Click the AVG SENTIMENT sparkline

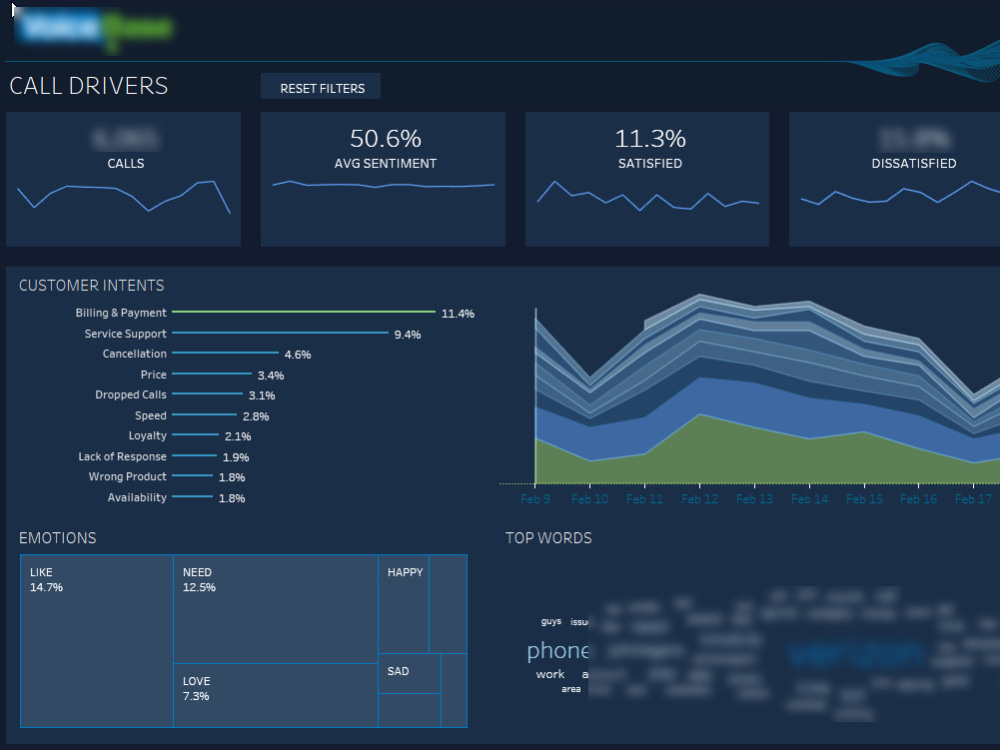point(382,185)
